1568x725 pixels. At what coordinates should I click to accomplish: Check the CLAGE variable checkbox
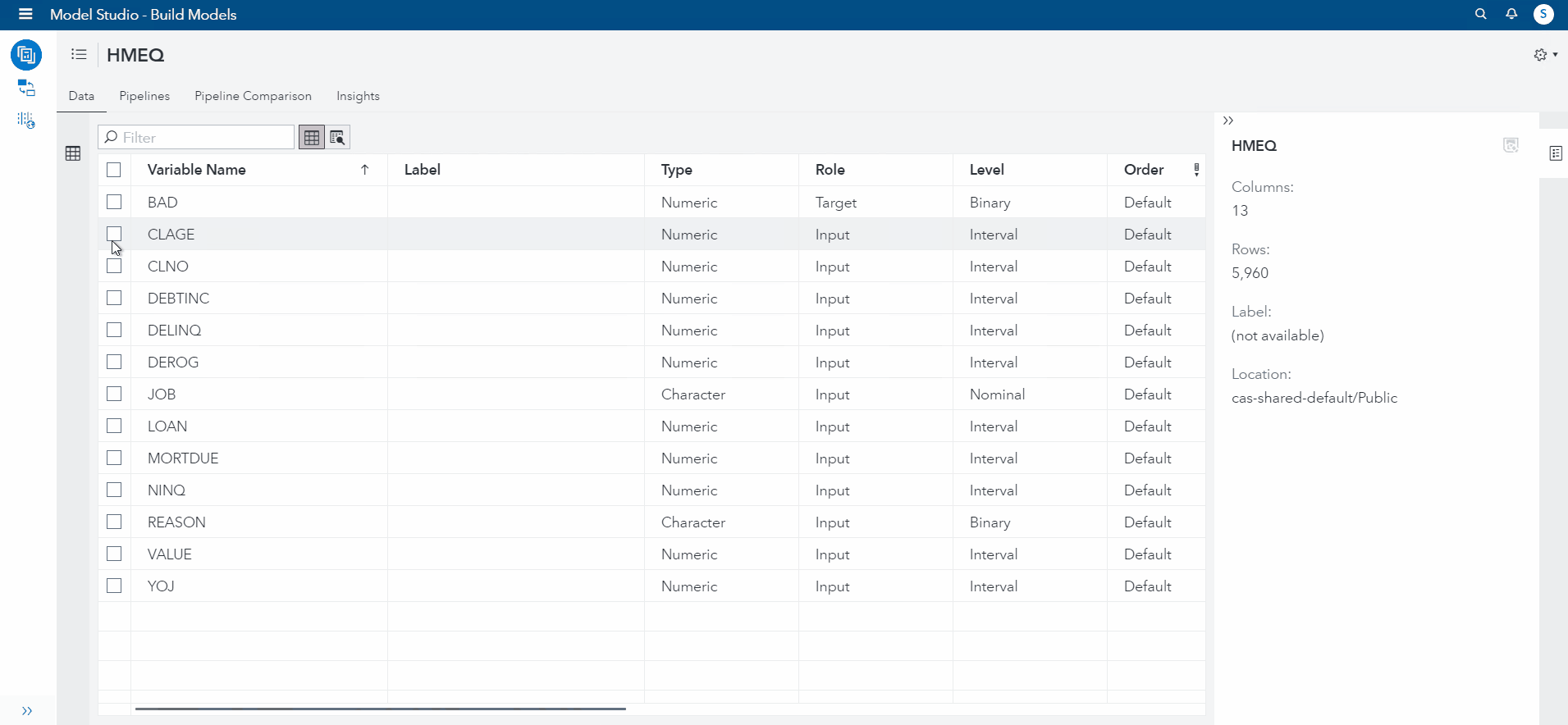tap(114, 234)
